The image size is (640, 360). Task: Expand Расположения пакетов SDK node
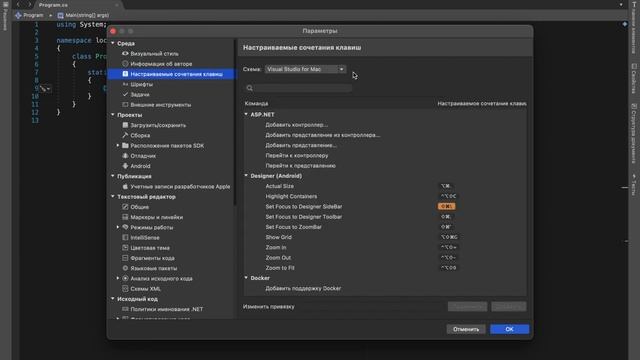click(118, 145)
